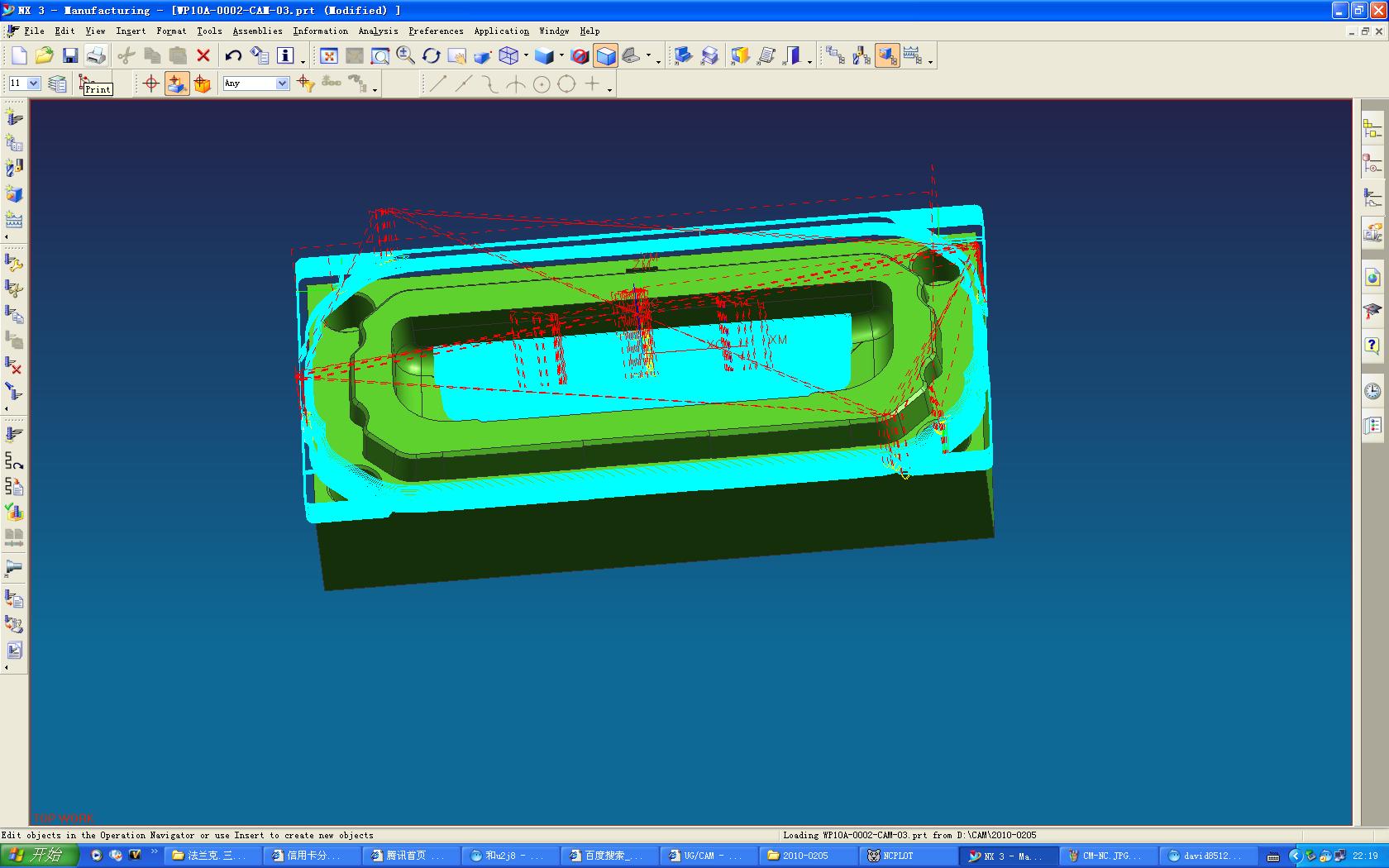
Task: Open the Analysis menu
Action: click(378, 31)
